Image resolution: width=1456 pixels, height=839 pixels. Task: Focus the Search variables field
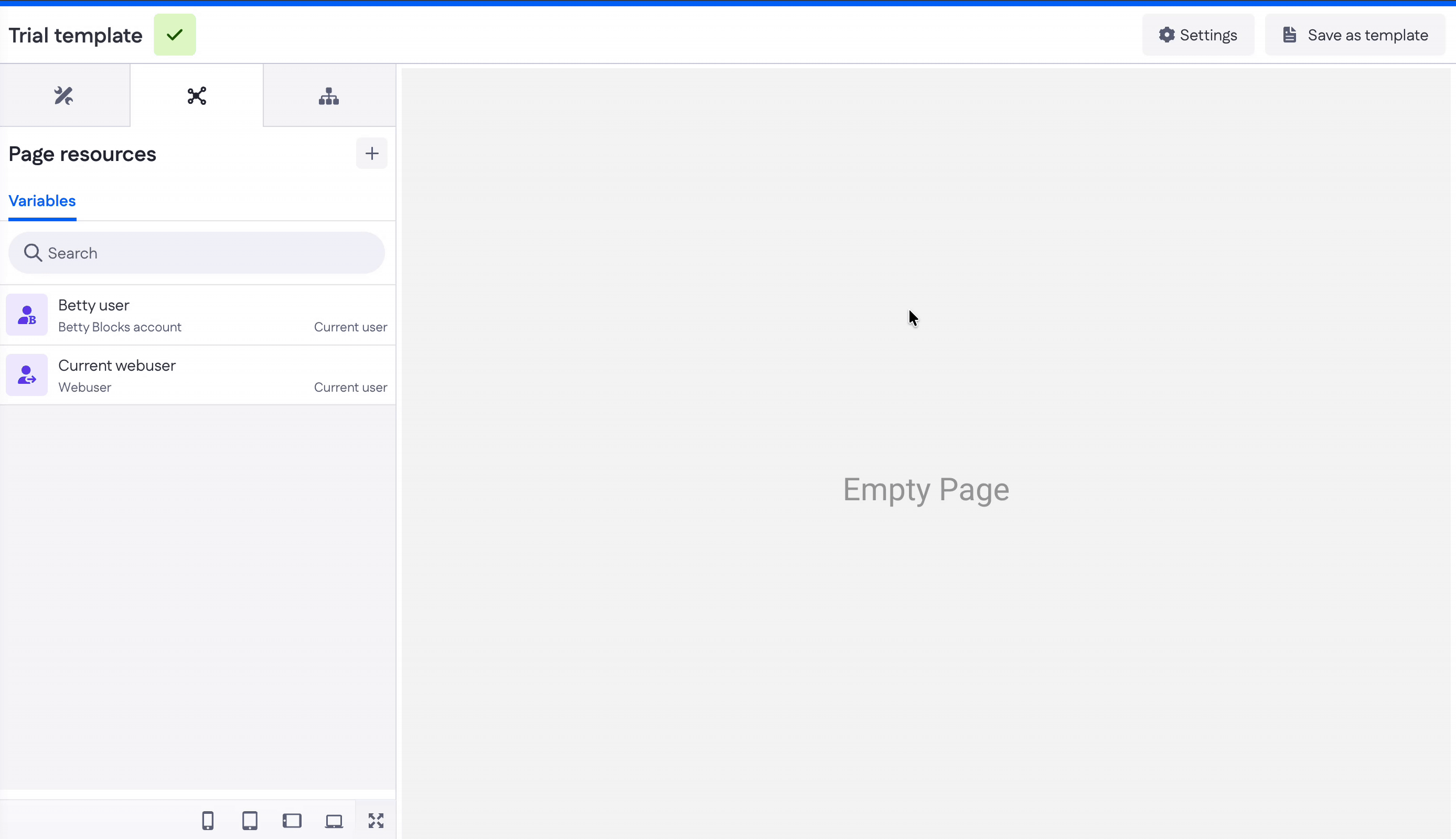[197, 253]
